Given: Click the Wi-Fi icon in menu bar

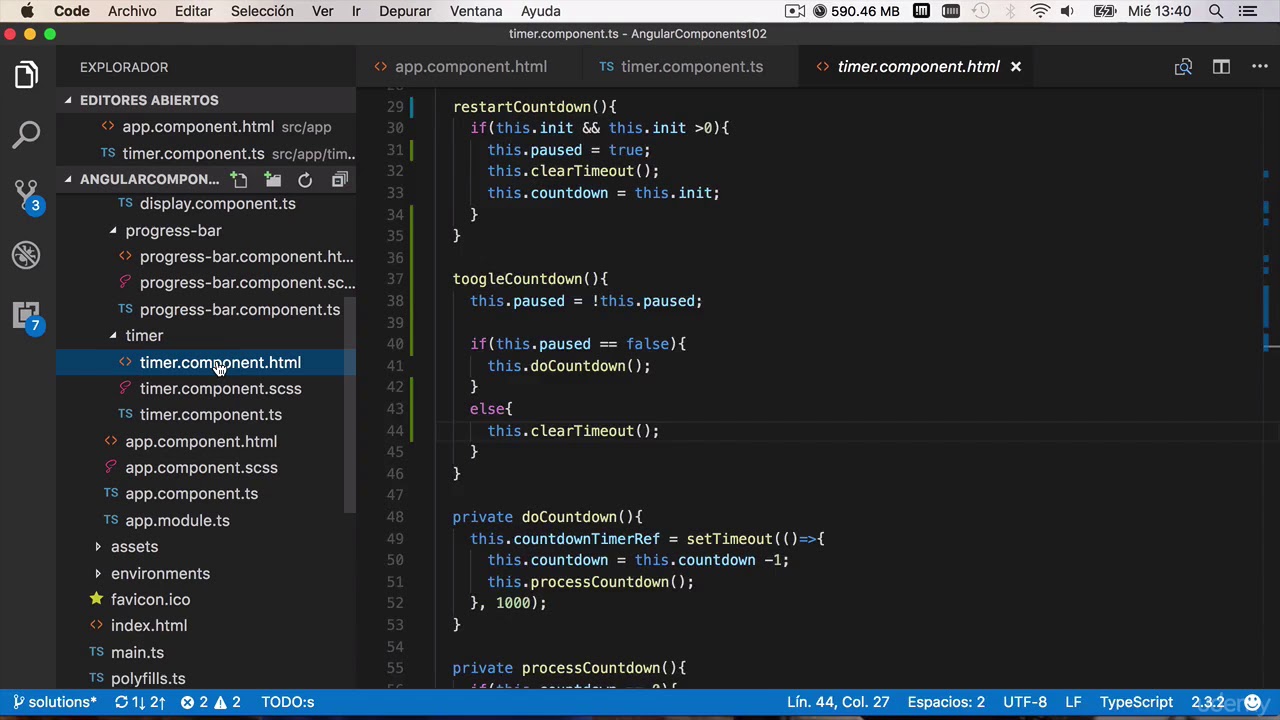Looking at the screenshot, I should 1040,11.
